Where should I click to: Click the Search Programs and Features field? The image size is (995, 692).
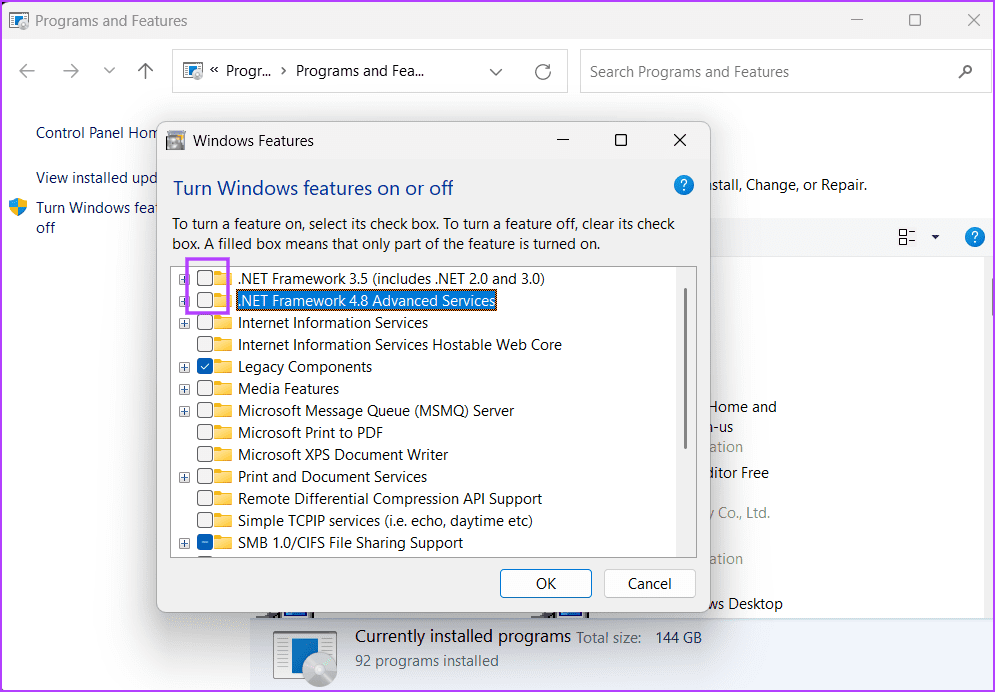785,72
